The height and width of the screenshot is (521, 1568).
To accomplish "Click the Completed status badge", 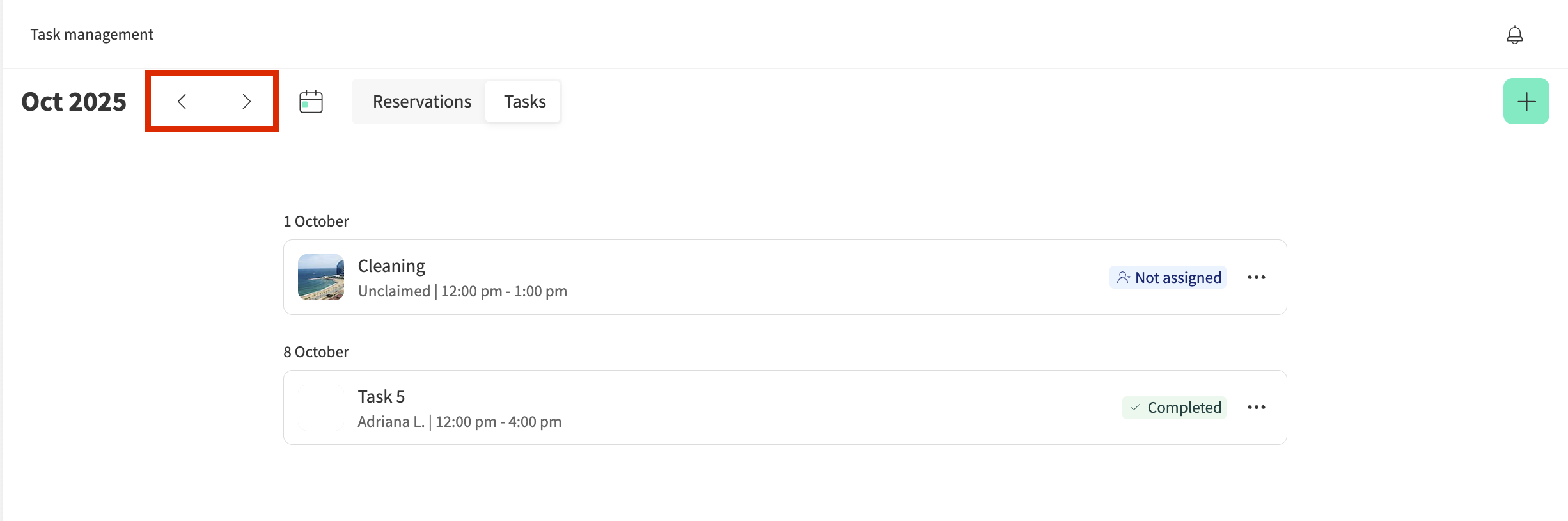I will [1175, 407].
